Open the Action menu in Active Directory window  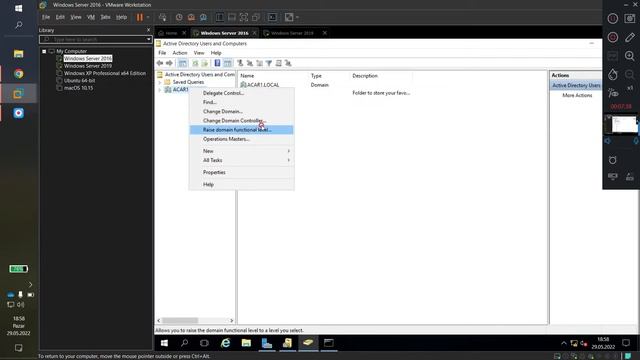click(180, 53)
